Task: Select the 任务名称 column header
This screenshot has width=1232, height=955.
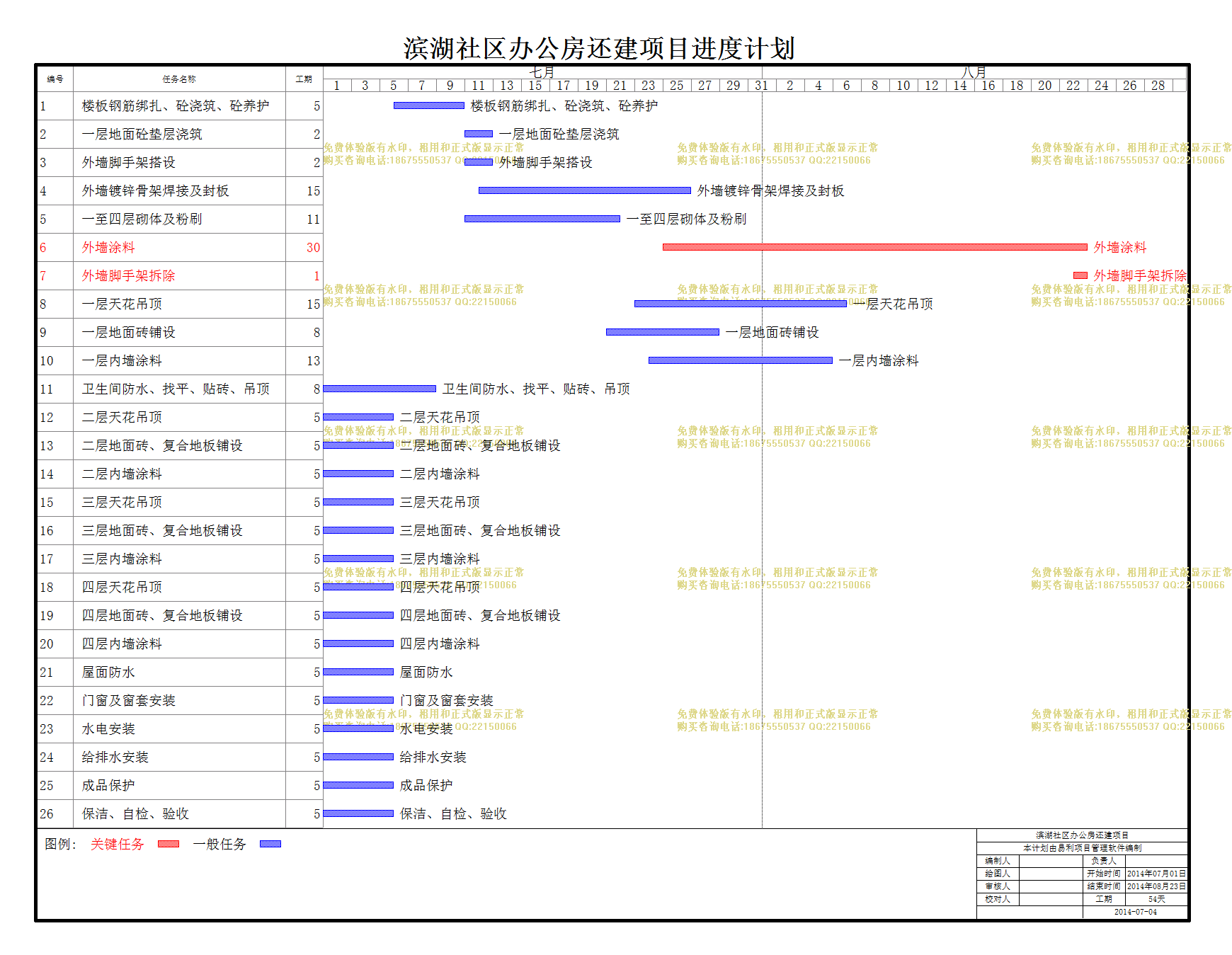Action: click(179, 79)
